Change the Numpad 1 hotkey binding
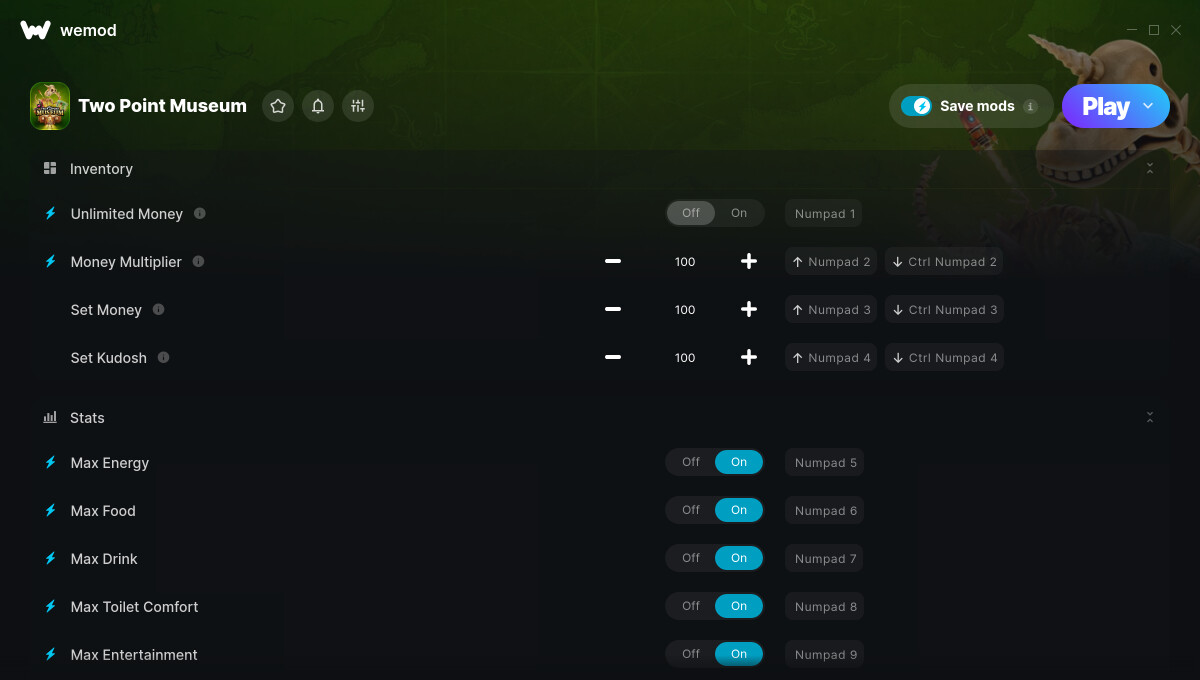The image size is (1200, 680). [824, 213]
